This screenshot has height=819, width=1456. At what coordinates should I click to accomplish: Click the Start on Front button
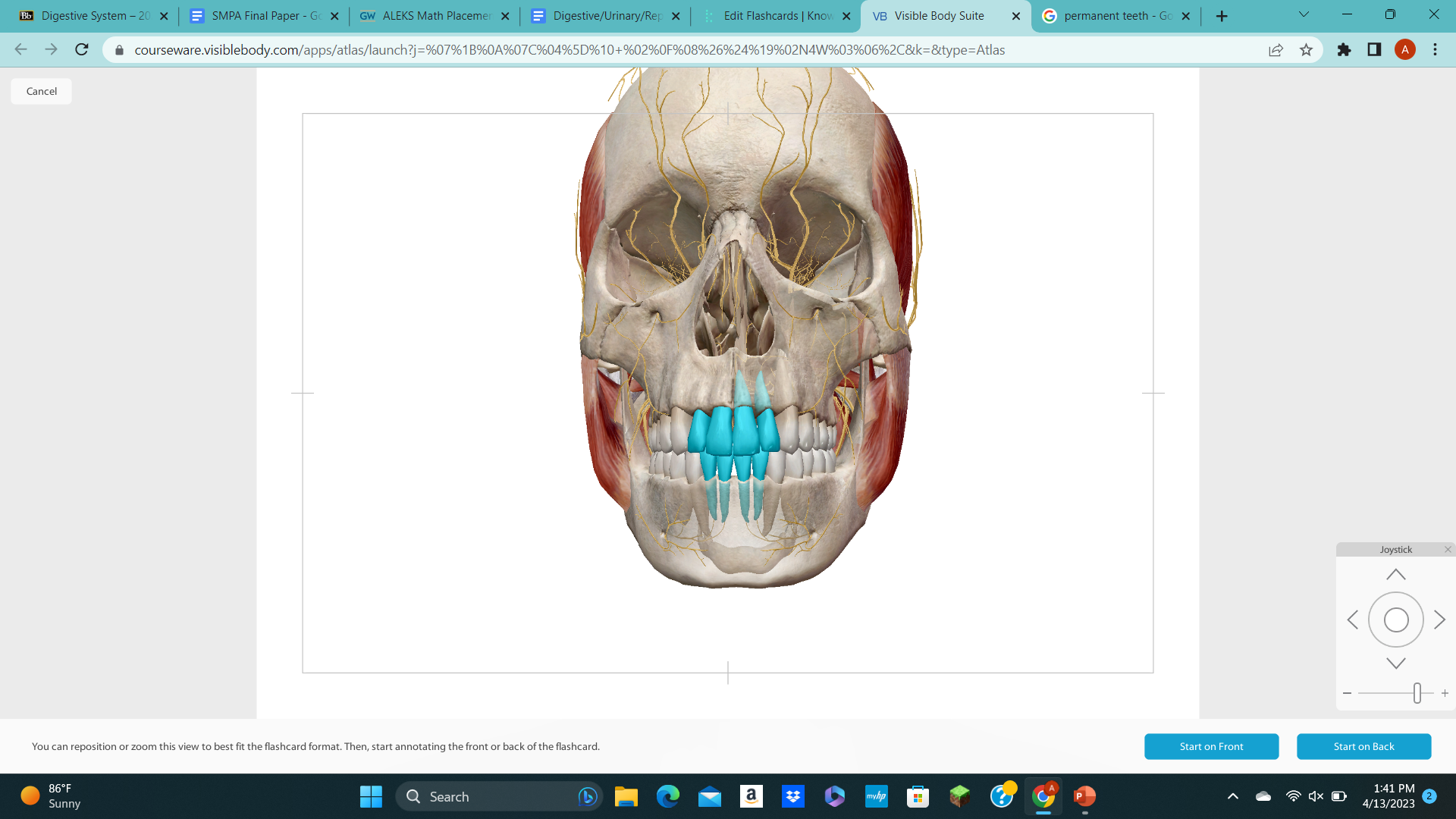(x=1211, y=746)
